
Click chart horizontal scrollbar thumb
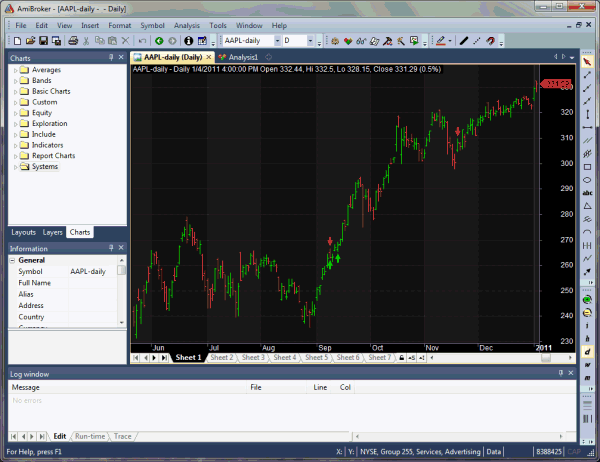pyautogui.click(x=546, y=358)
